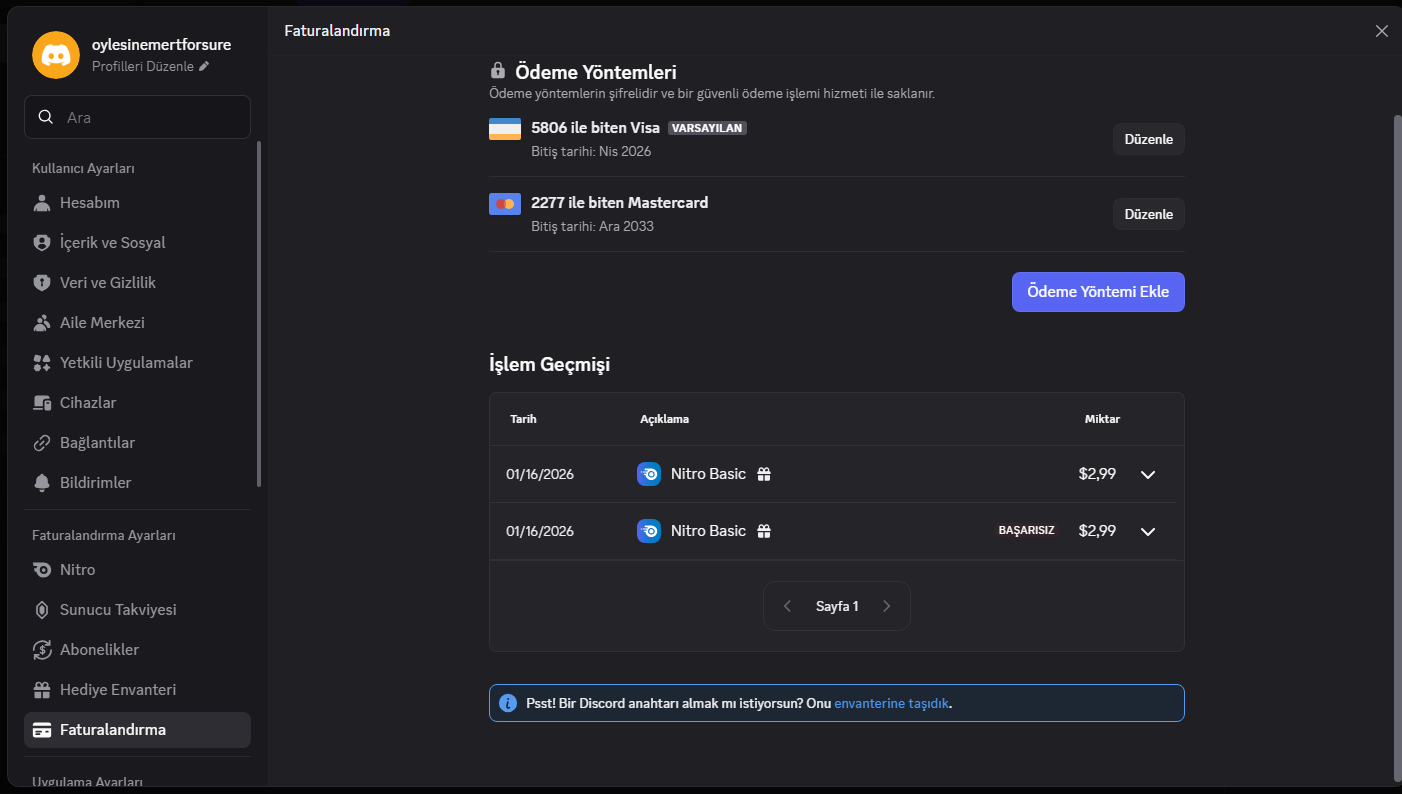This screenshot has width=1402, height=794.
Task: Click the Ödeme Yöntemi Ekle button
Action: (1098, 292)
